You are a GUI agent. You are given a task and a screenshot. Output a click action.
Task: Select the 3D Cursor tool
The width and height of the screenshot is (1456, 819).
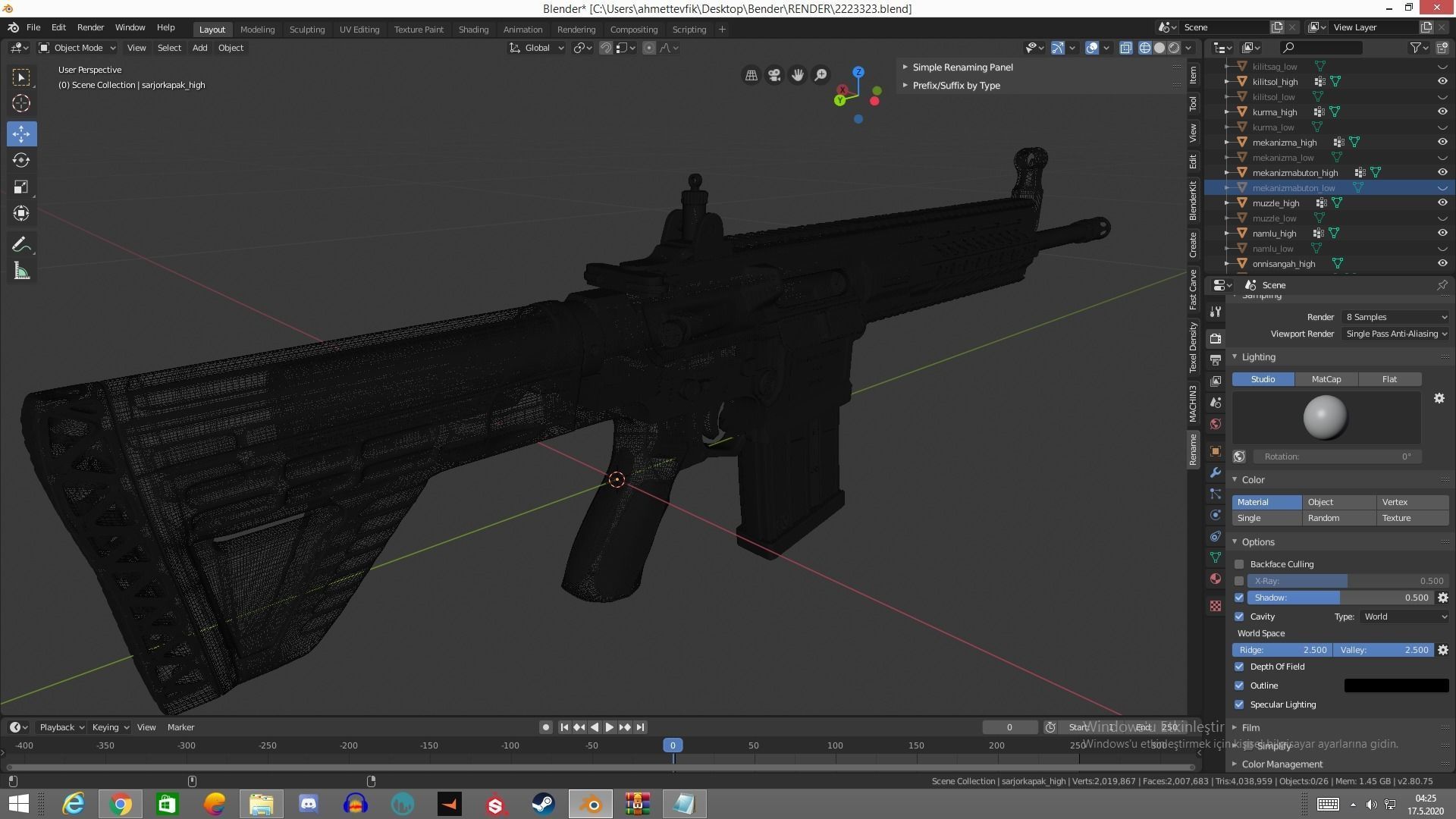[x=21, y=104]
